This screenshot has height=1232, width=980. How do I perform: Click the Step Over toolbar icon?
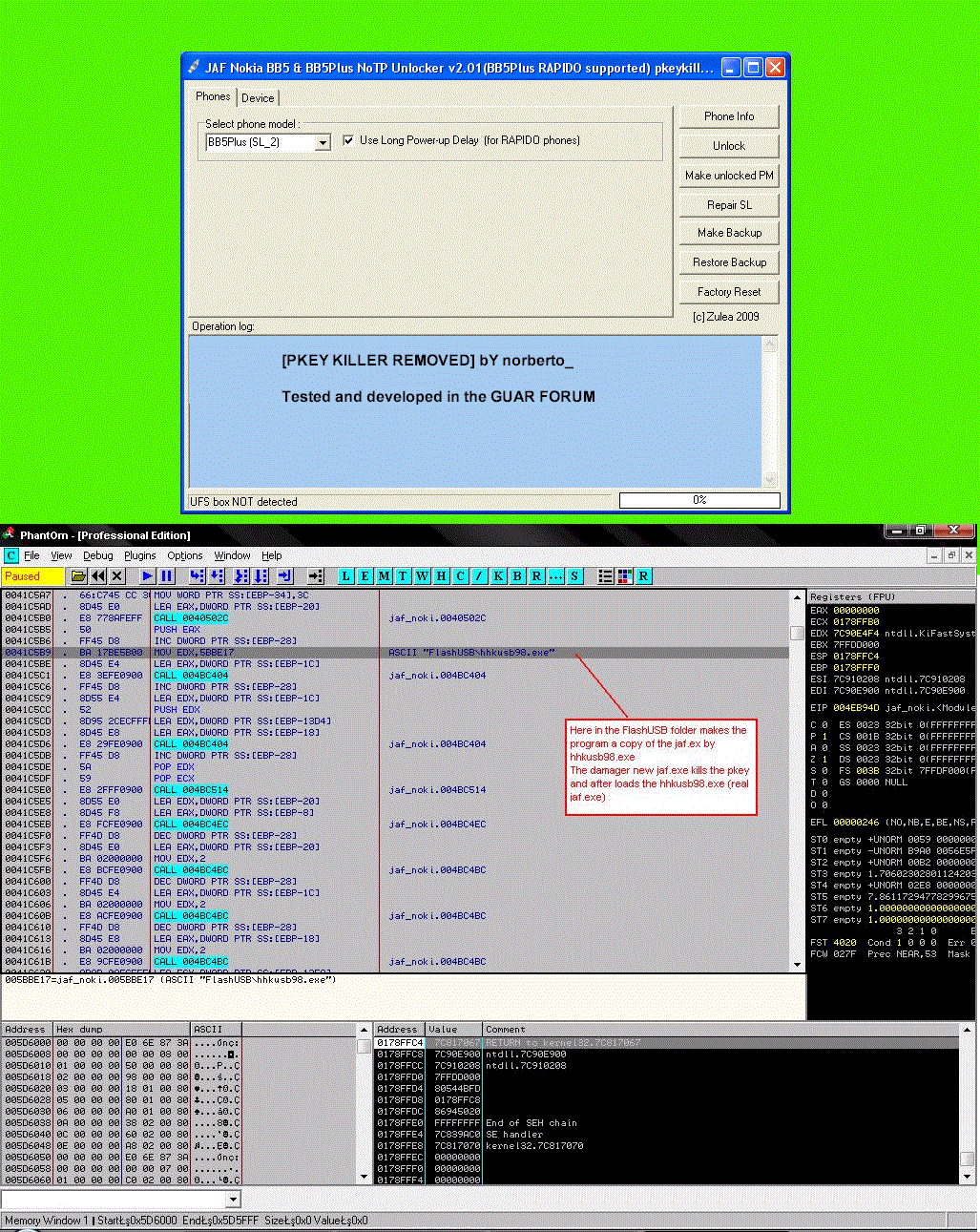pyautogui.click(x=217, y=576)
